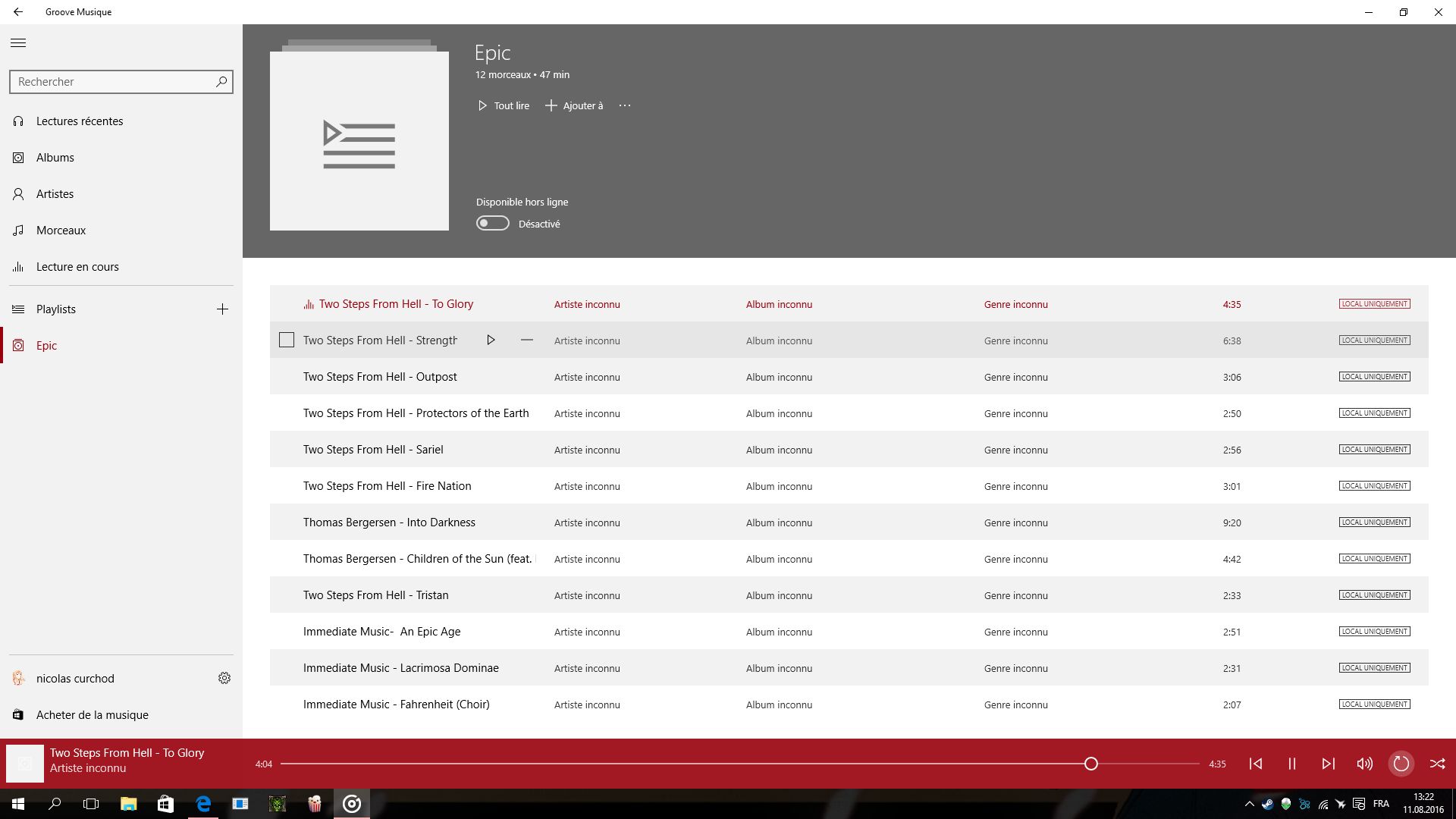Click the FRA language indicator

(x=1381, y=804)
